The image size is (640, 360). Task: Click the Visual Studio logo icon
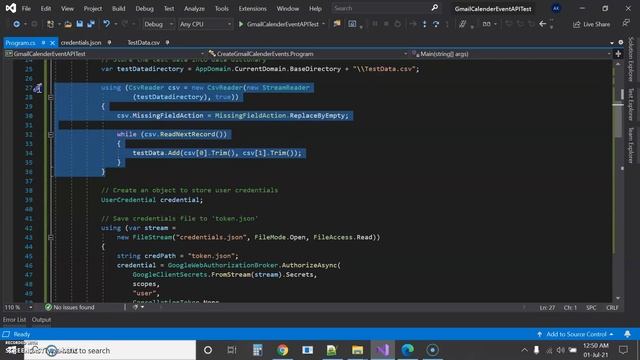click(11, 8)
